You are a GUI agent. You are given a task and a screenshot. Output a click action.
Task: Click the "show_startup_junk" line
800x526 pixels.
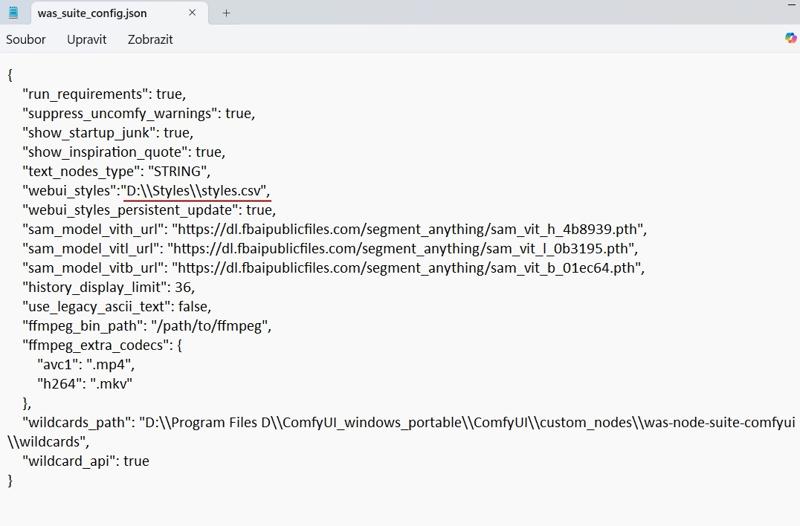[x=108, y=133]
